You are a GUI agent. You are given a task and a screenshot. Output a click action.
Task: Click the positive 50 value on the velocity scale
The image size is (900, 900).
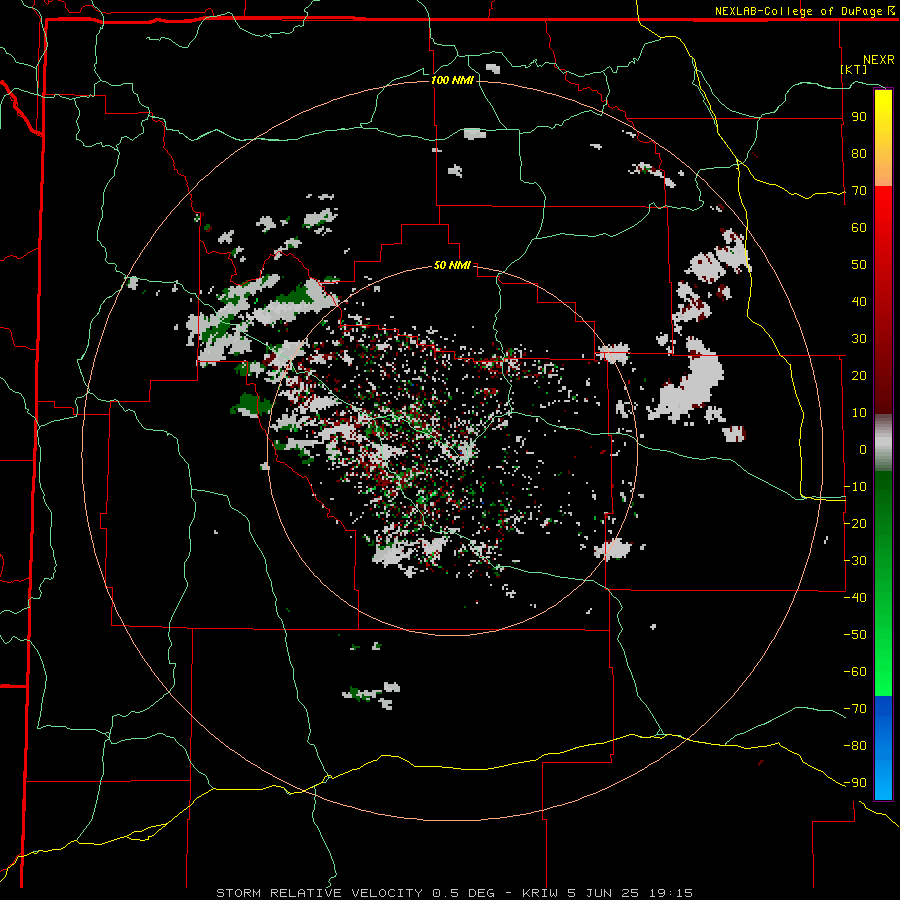point(859,265)
